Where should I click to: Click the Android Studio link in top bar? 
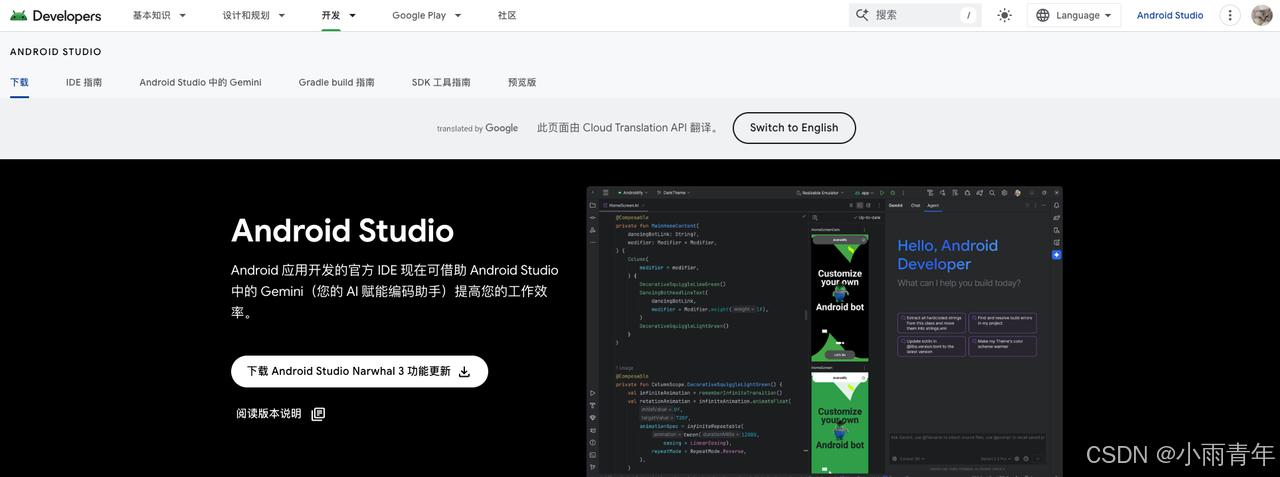1170,15
